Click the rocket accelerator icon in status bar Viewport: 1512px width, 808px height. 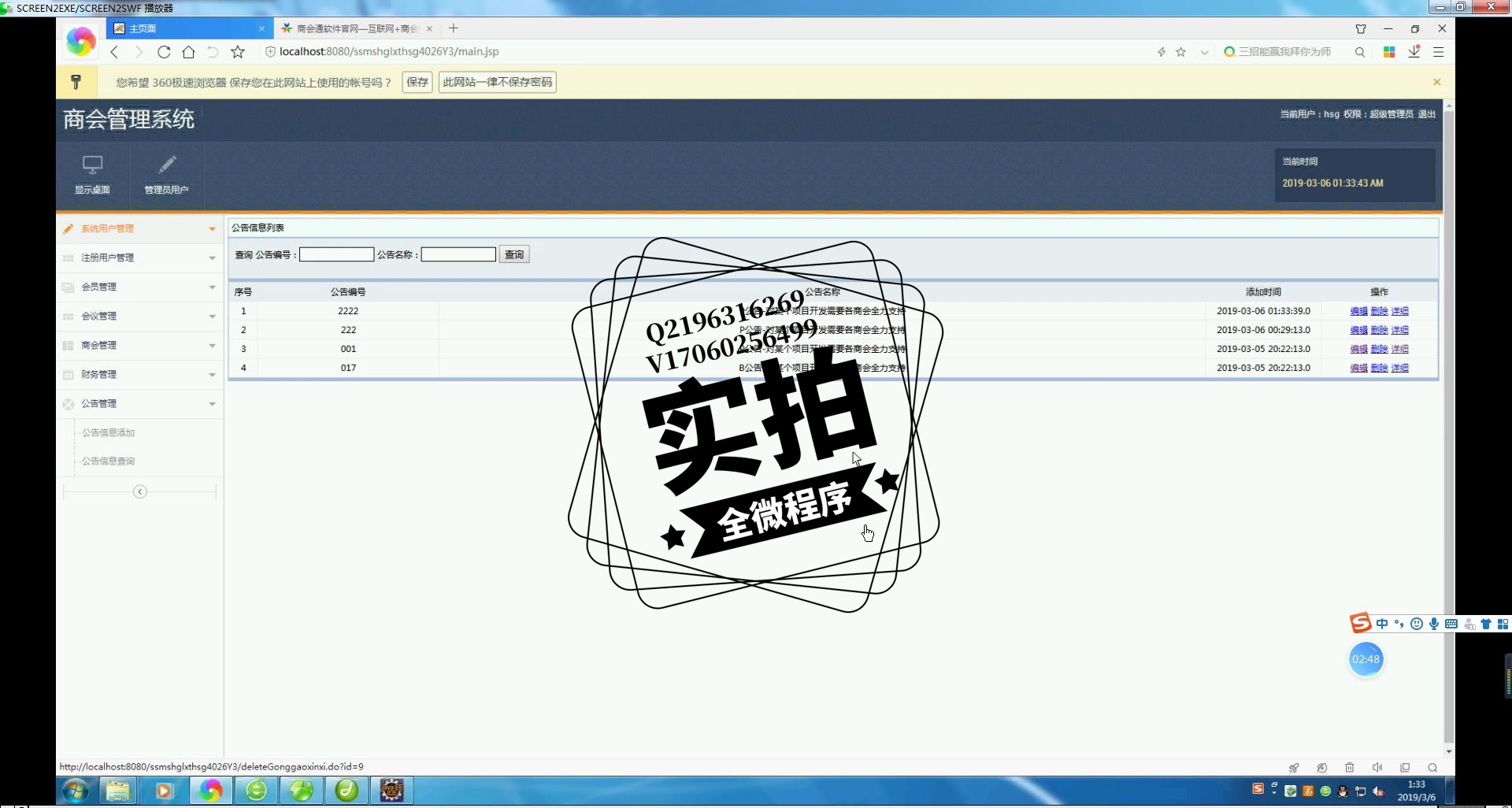coord(1294,768)
